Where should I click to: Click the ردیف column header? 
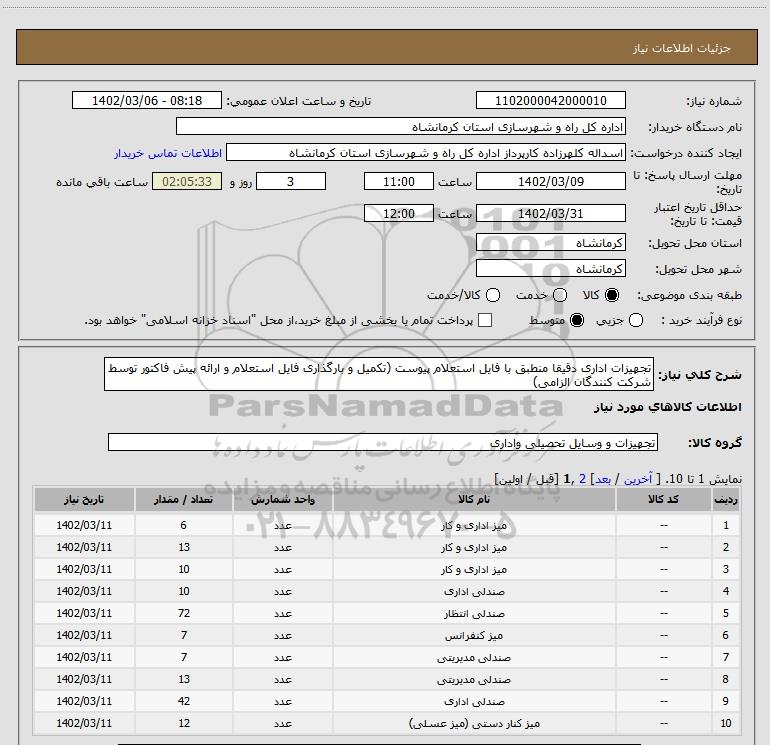point(726,499)
